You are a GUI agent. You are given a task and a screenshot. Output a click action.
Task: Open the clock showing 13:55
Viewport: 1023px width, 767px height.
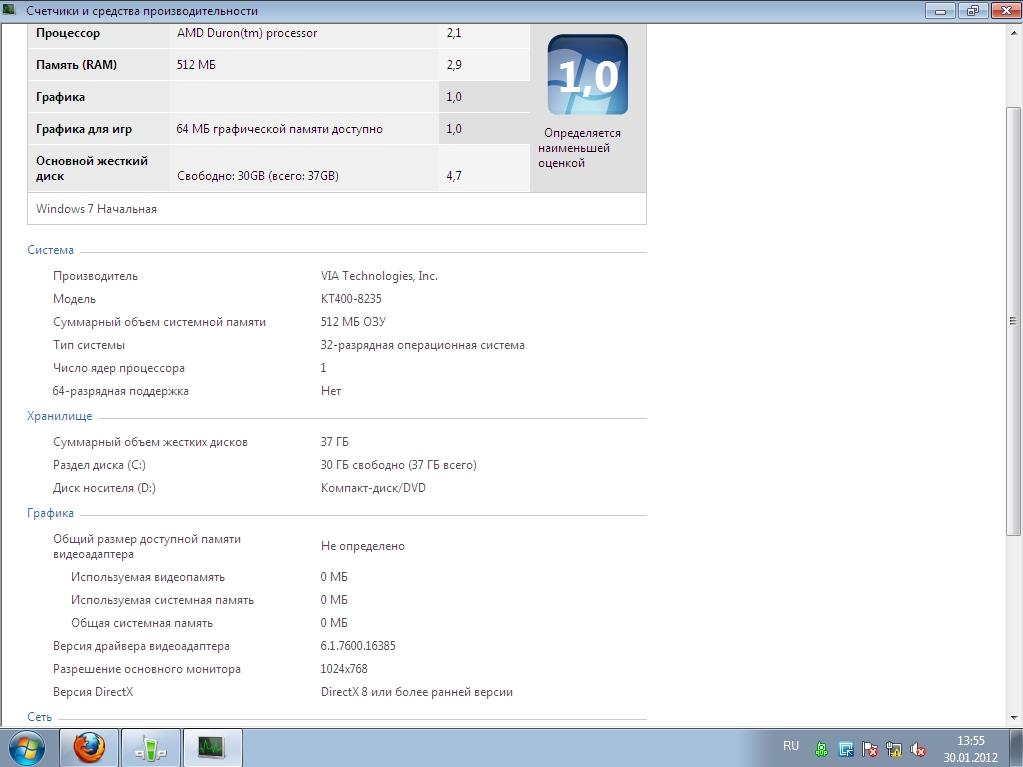970,749
